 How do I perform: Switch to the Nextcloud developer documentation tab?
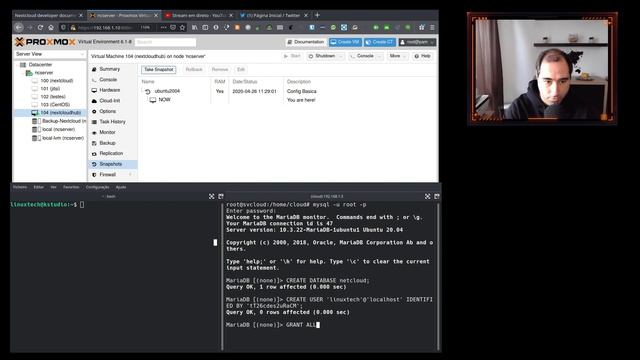point(49,16)
